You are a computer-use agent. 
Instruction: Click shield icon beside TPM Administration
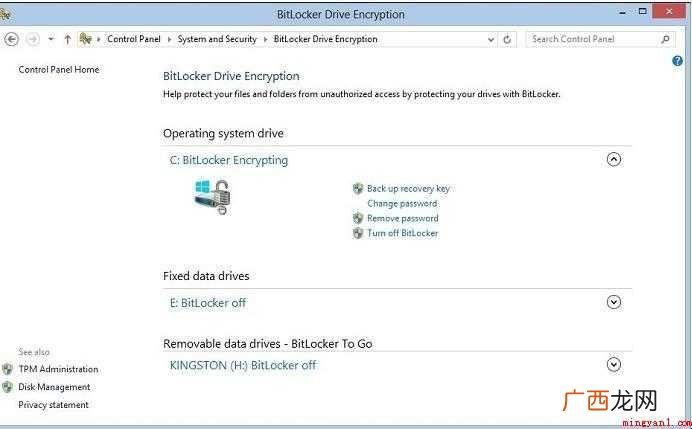click(x=7, y=369)
